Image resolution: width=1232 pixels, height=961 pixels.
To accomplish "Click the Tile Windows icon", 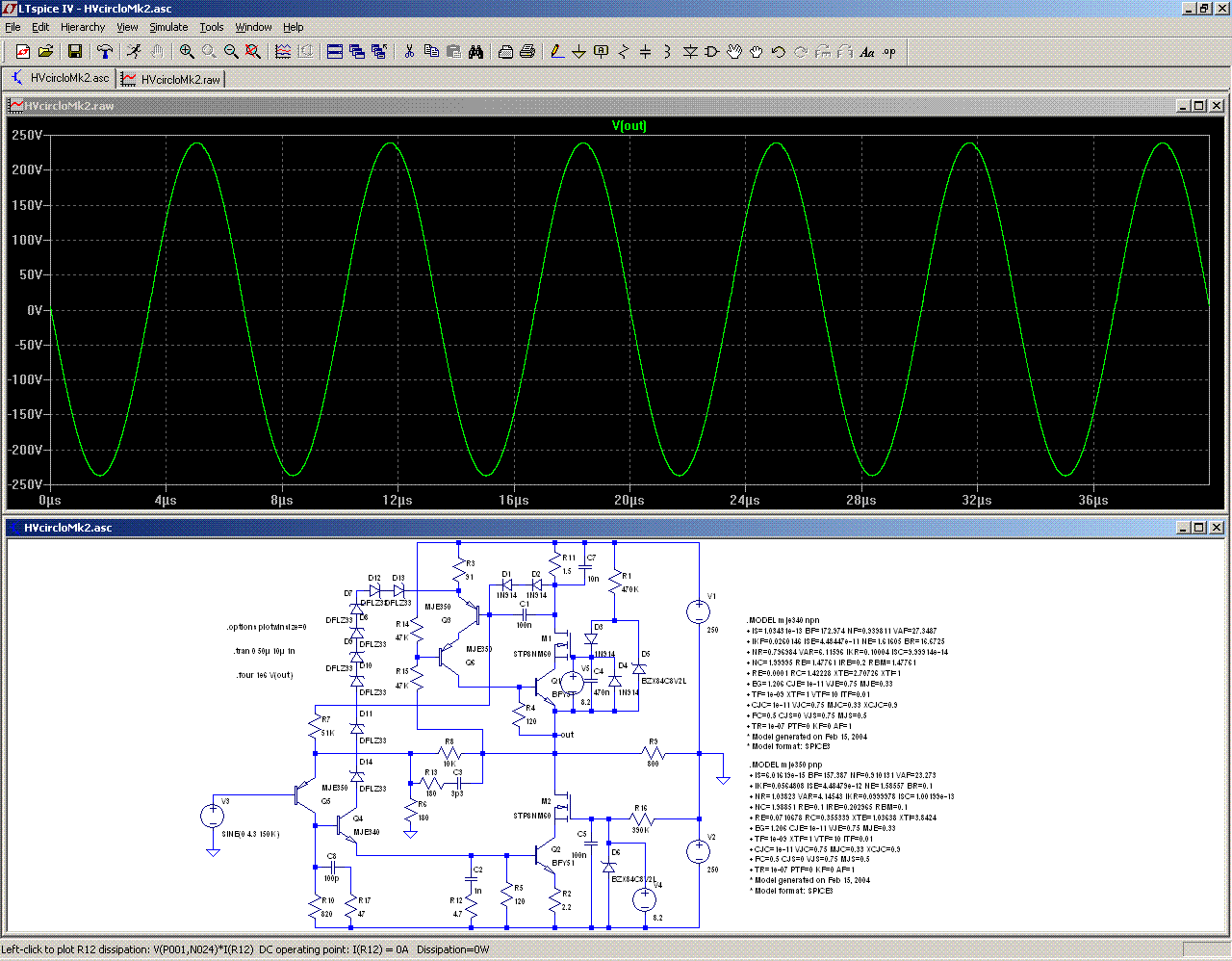I will tap(335, 52).
